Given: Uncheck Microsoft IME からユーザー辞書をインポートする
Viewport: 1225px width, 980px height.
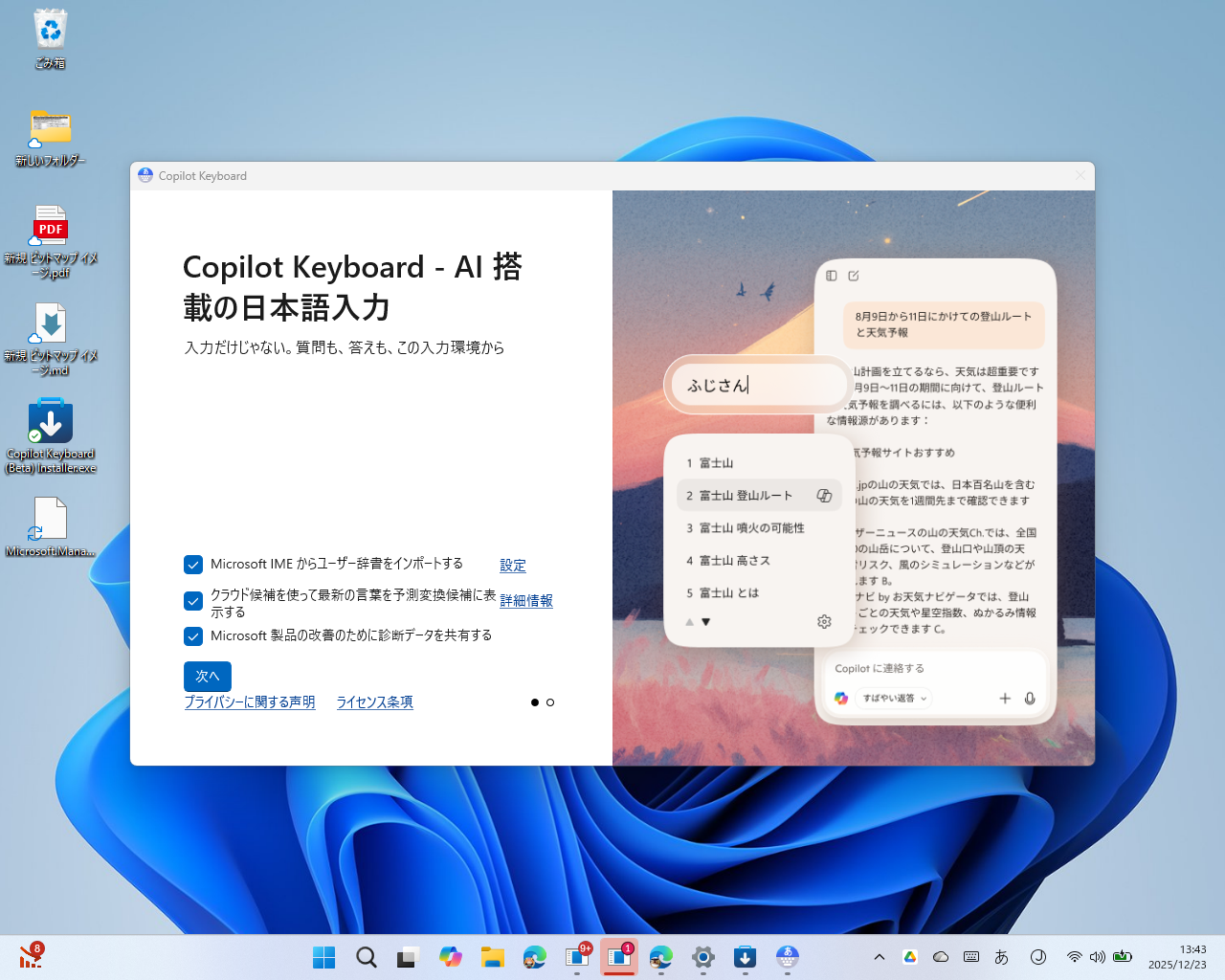Looking at the screenshot, I should click(x=193, y=565).
